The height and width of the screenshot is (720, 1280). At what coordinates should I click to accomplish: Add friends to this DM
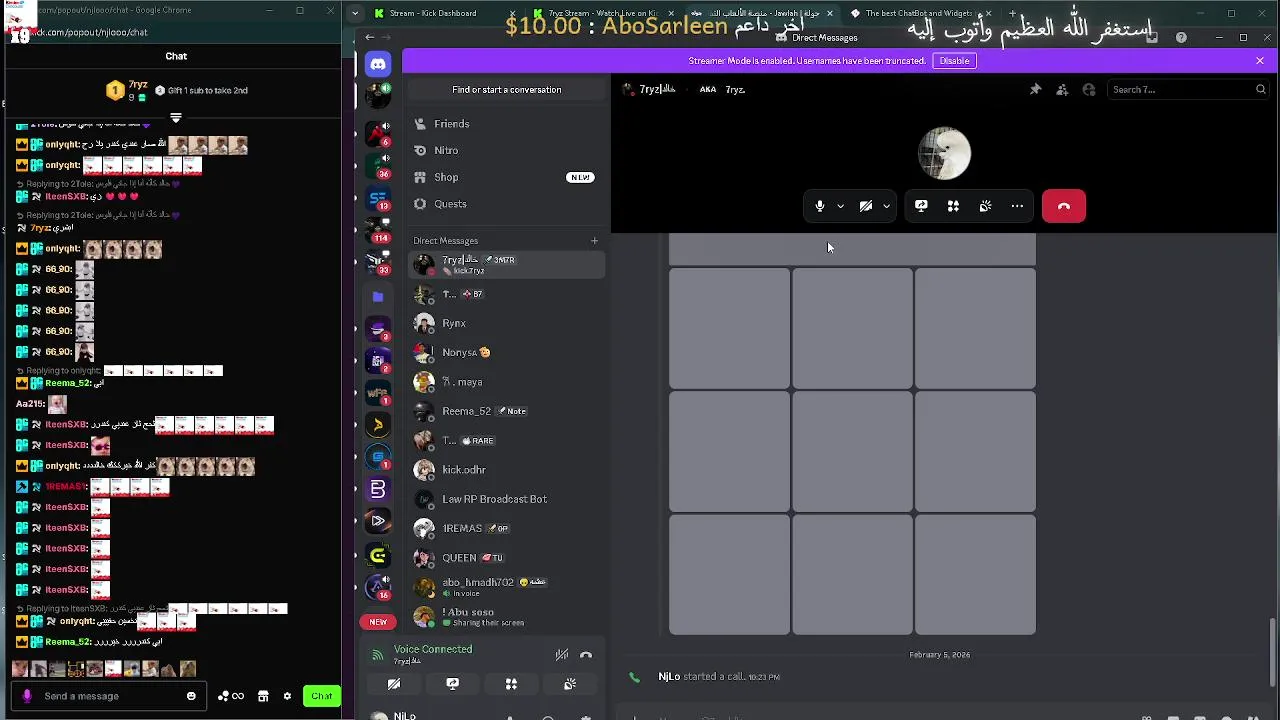tap(1062, 89)
